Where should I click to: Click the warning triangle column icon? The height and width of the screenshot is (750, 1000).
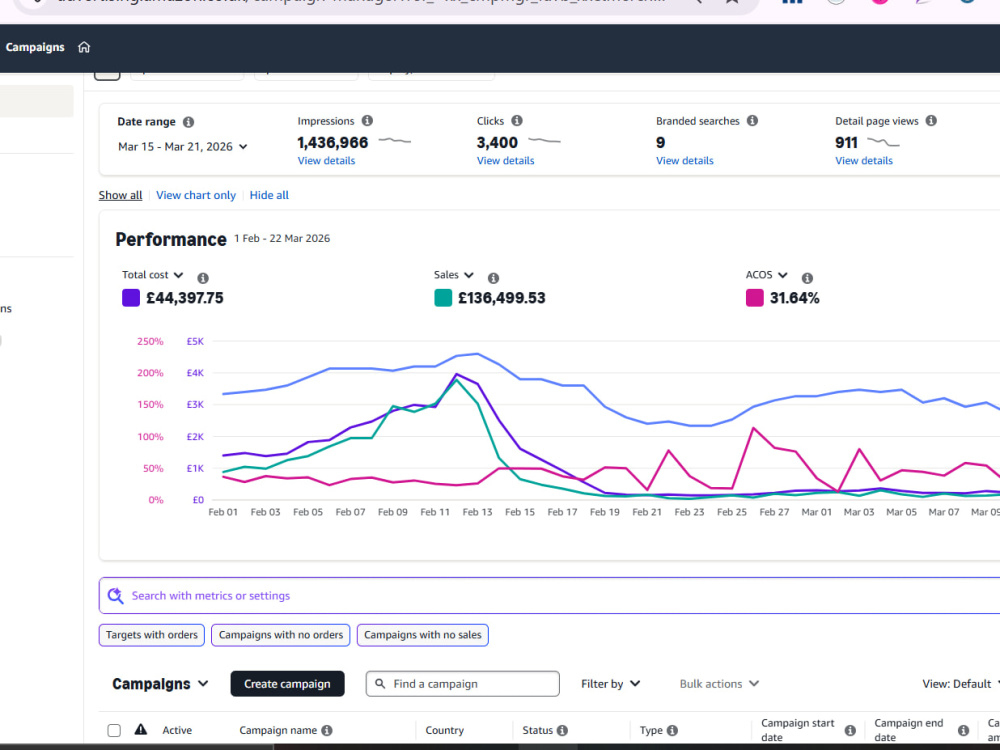141,730
